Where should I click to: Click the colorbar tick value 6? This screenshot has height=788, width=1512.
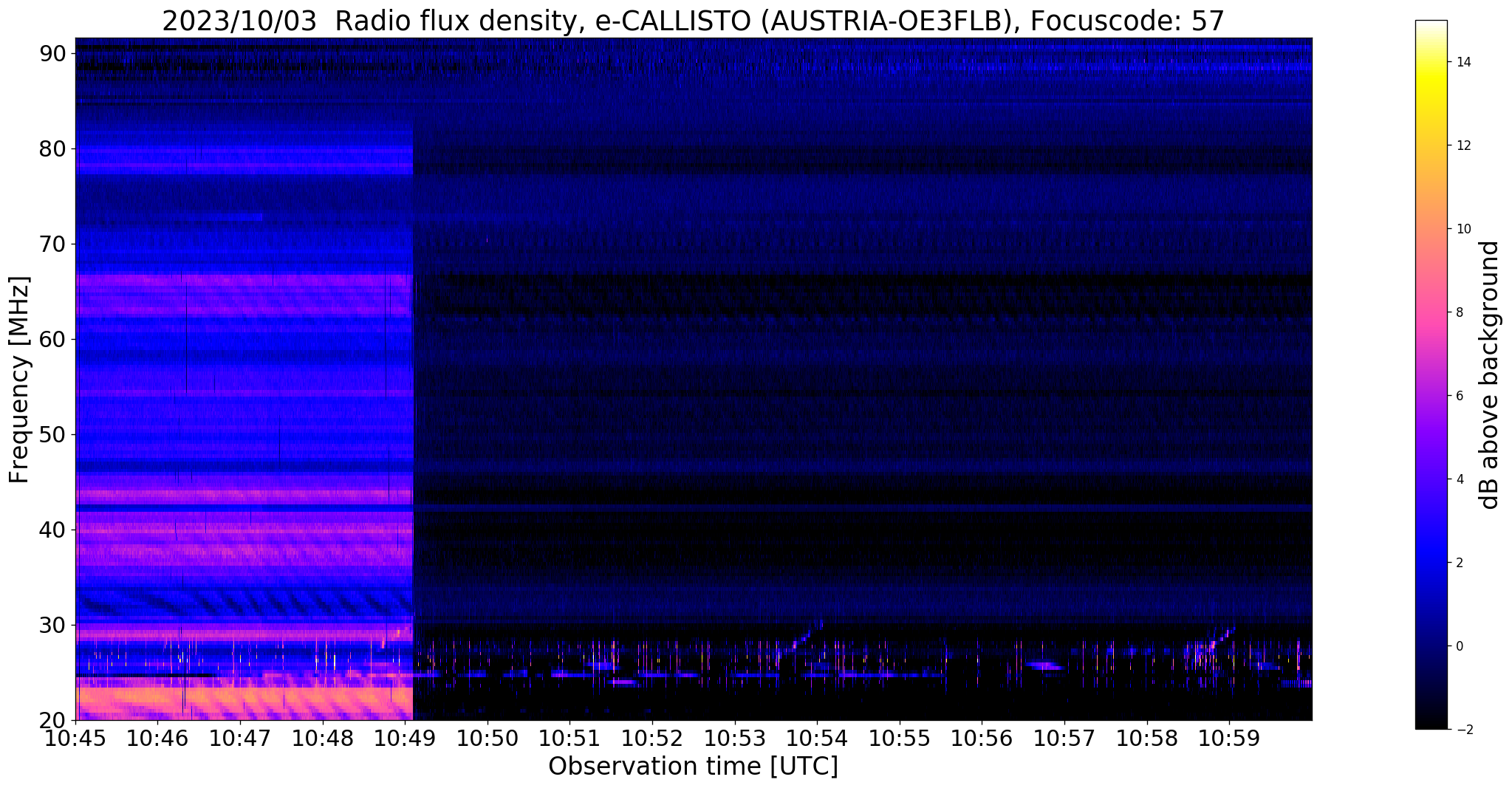coord(1460,396)
